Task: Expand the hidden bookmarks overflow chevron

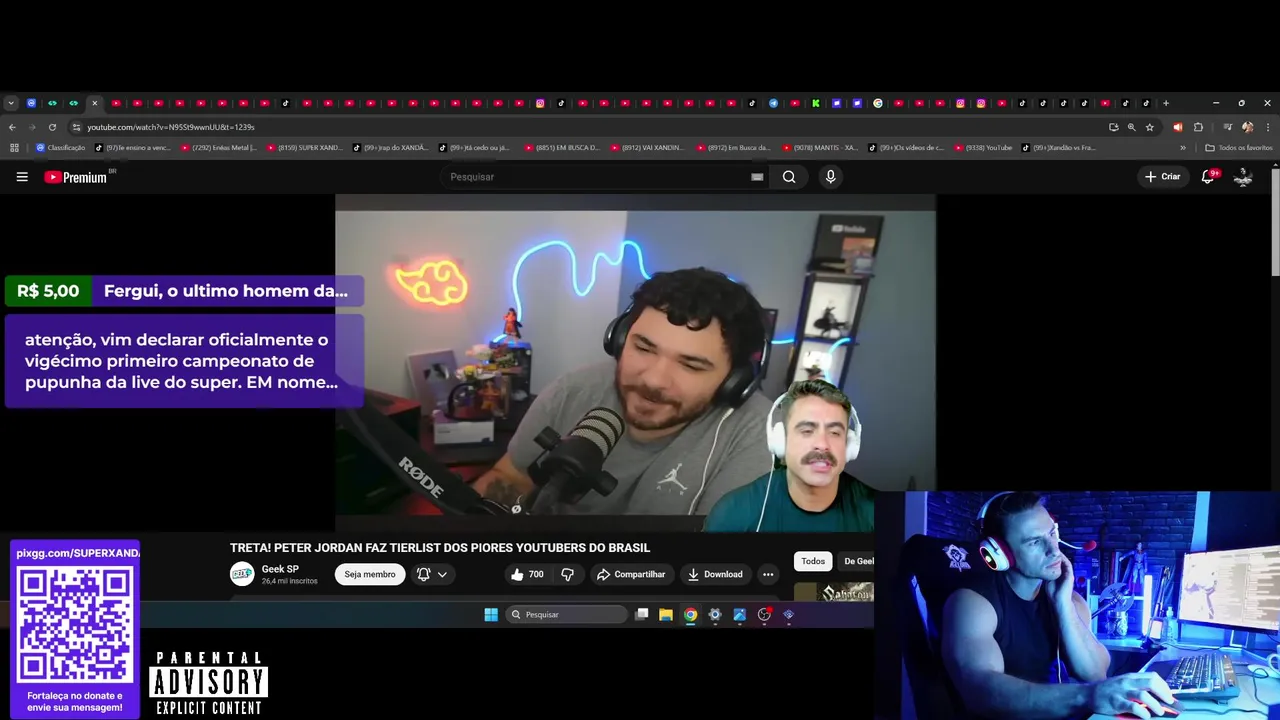Action: coord(1183,148)
